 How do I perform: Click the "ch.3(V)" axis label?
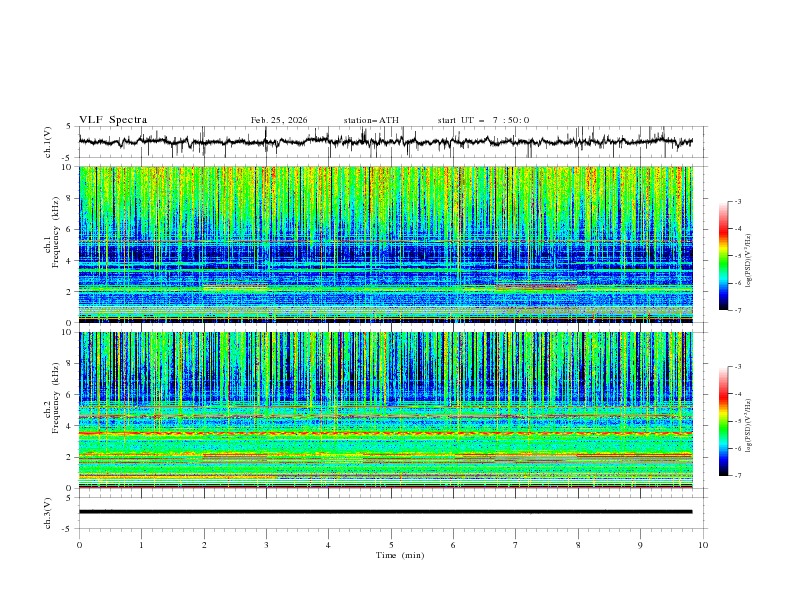(48, 513)
